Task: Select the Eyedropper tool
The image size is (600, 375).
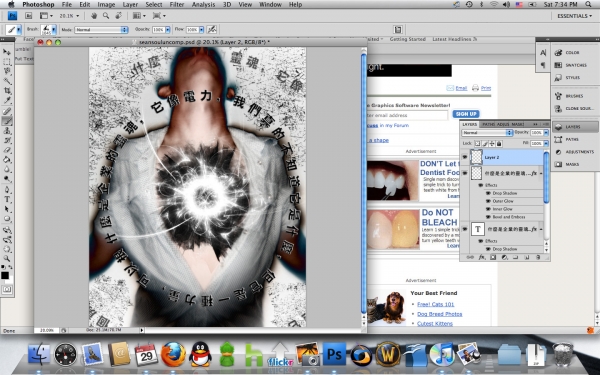Action: coord(7,101)
